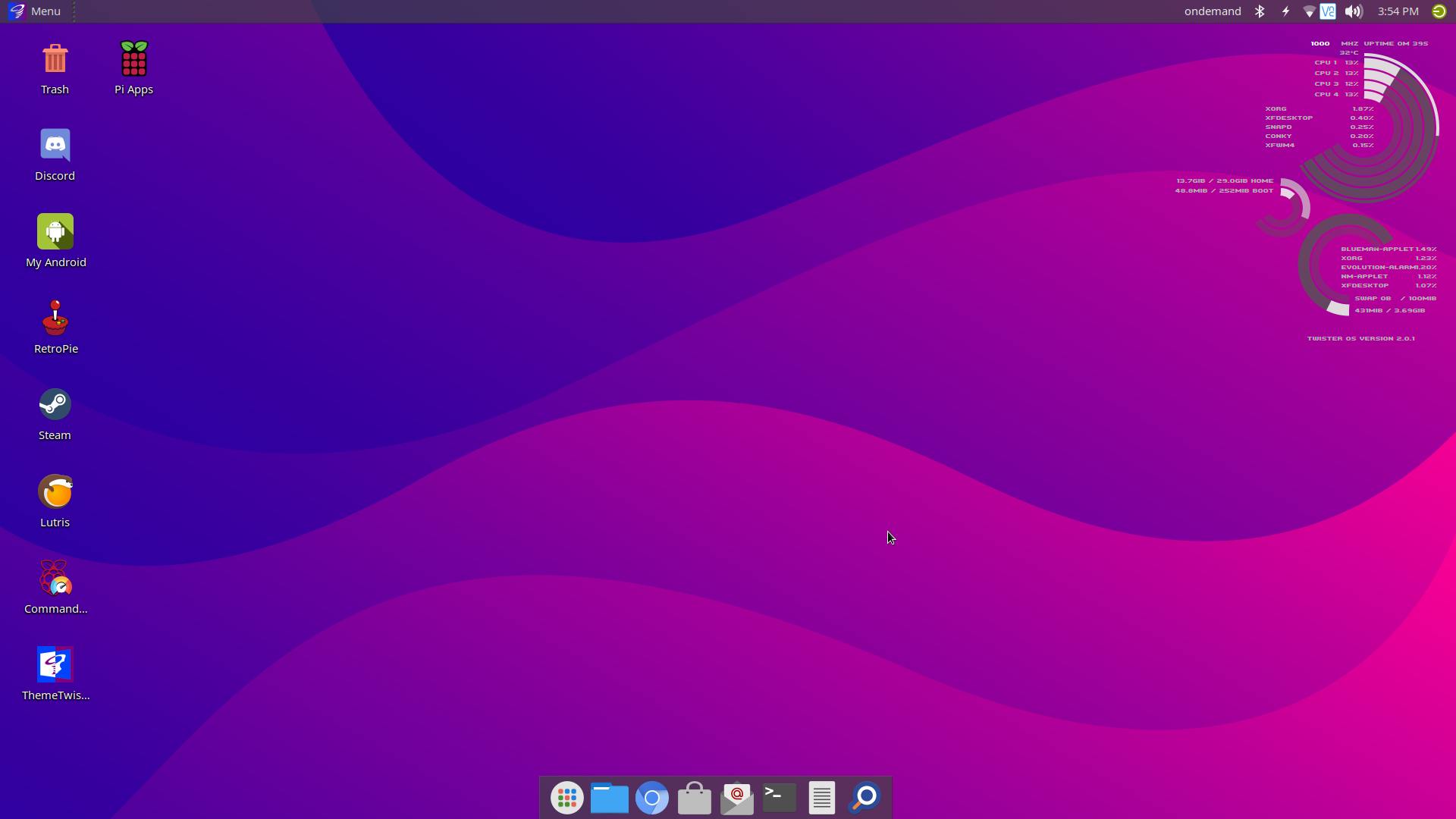Open the app store from the dock
The height and width of the screenshot is (819, 1456).
pos(695,797)
